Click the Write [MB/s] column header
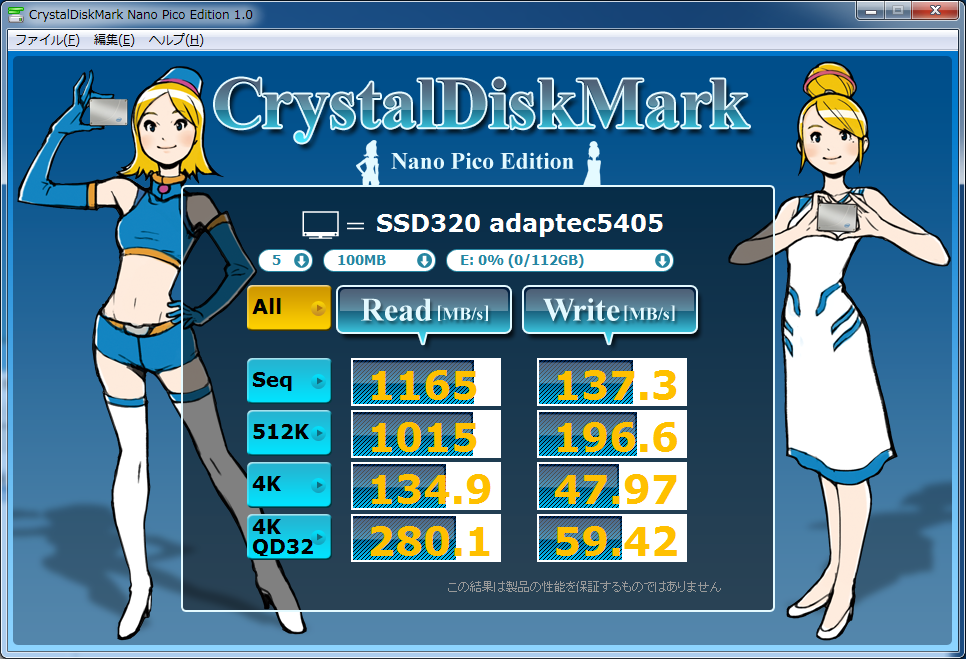Screen dimensions: 966x659 [x=610, y=310]
